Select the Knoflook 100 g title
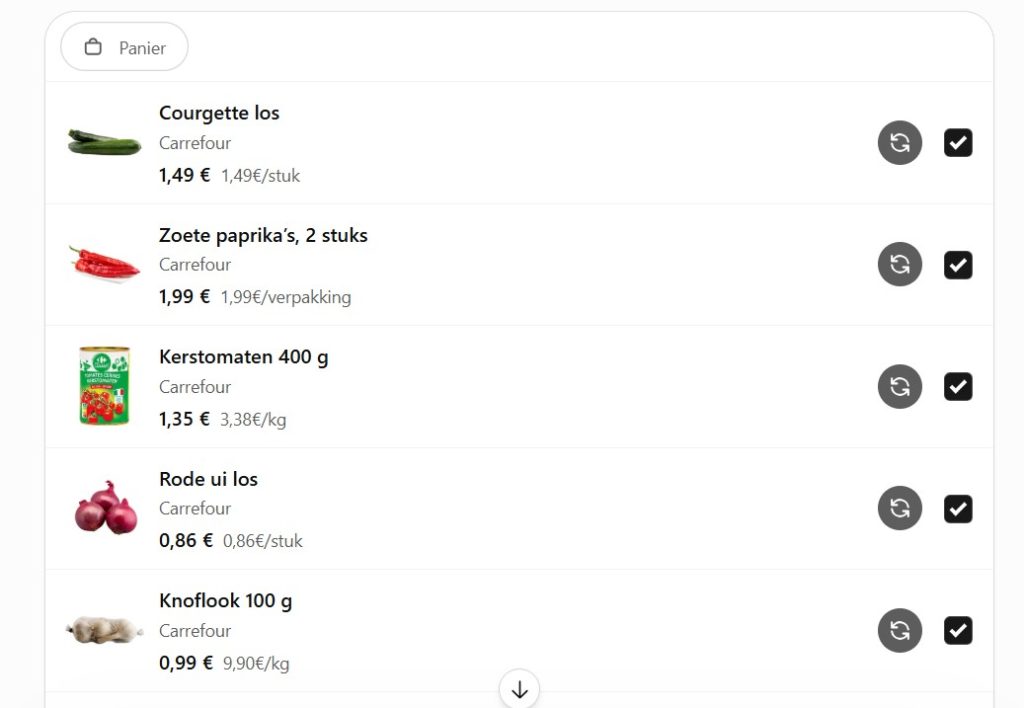The height and width of the screenshot is (708, 1024). click(x=225, y=601)
